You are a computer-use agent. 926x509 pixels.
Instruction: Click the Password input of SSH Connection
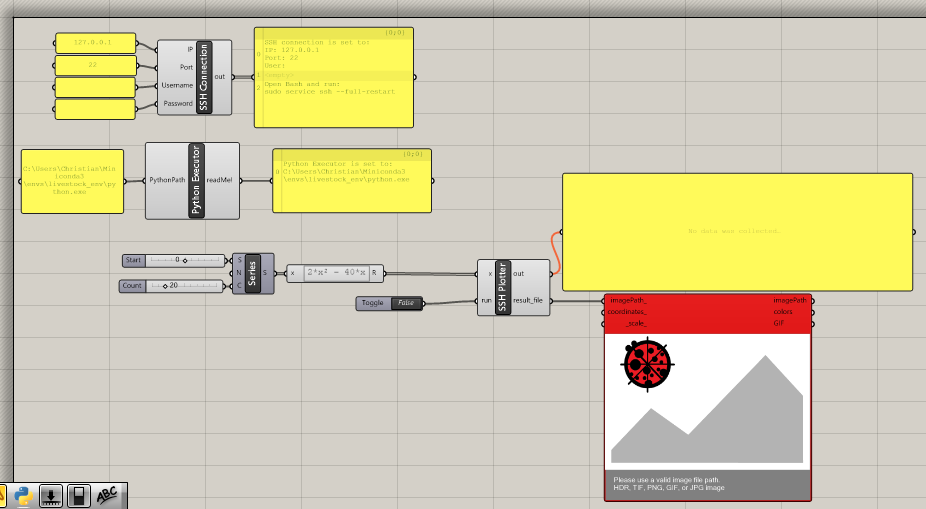[178, 103]
